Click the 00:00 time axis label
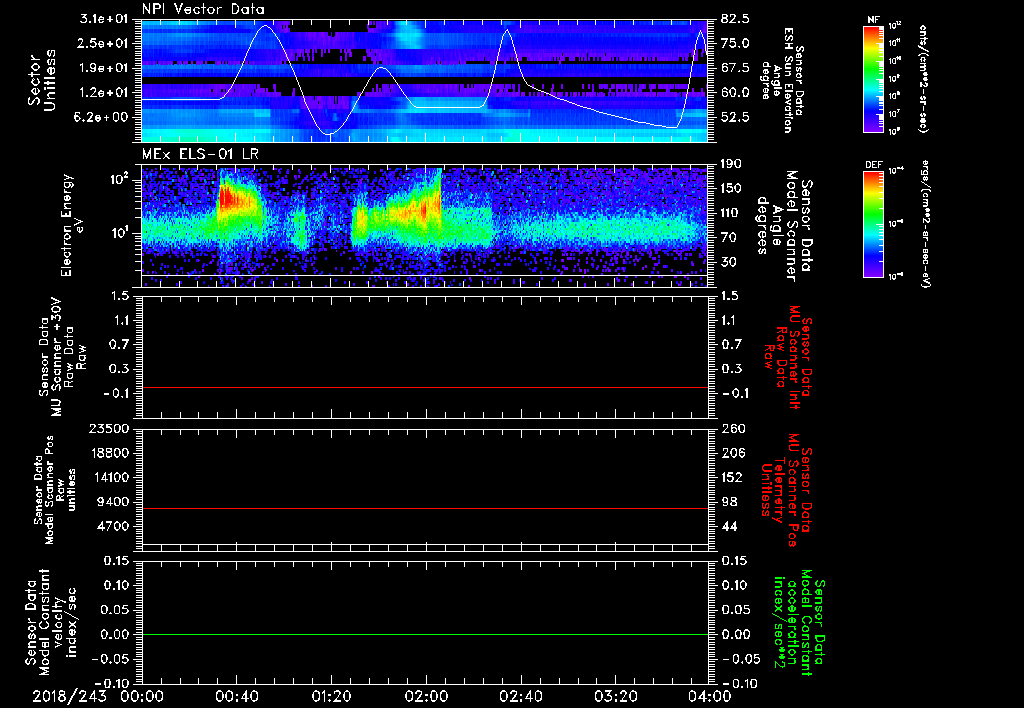Viewport: 1024px width, 708px height. pyautogui.click(x=142, y=696)
